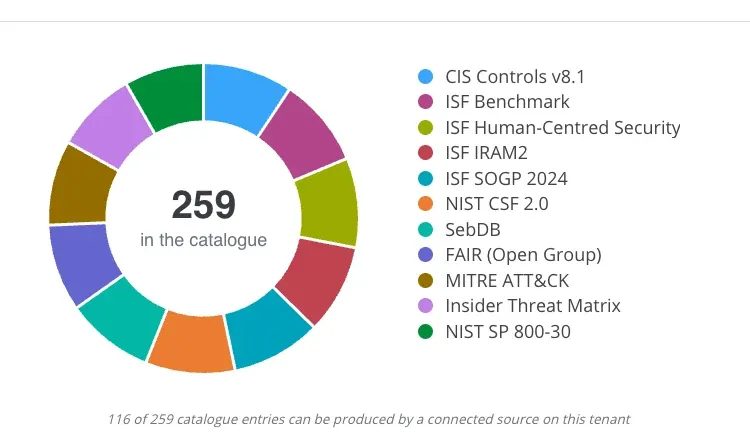Select the orange NIST CSF 2.0 donut segment
The width and height of the screenshot is (750, 434).
[x=191, y=342]
